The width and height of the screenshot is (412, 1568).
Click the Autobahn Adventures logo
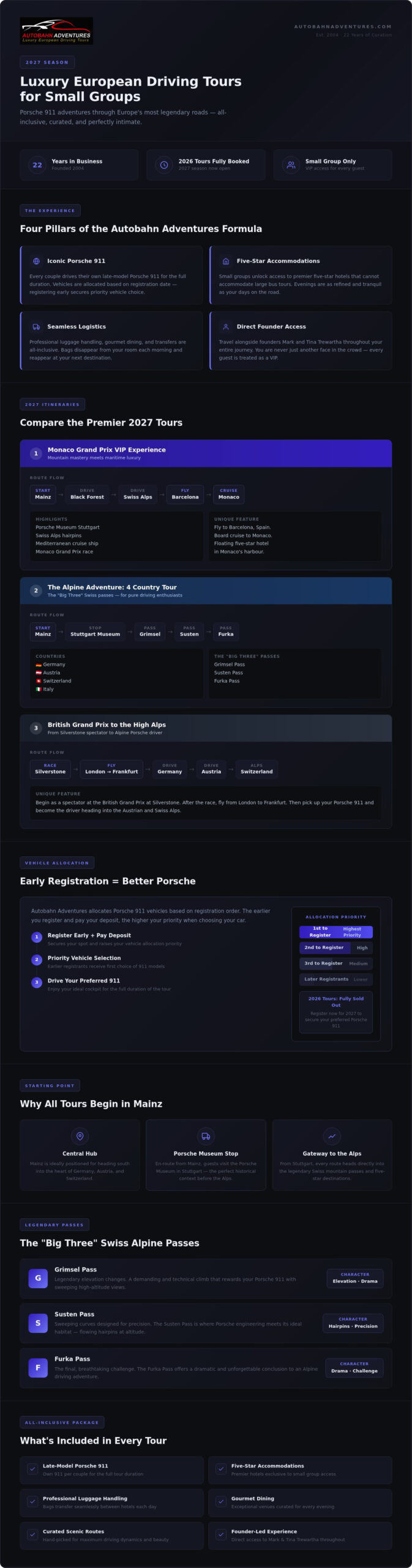coord(56,31)
